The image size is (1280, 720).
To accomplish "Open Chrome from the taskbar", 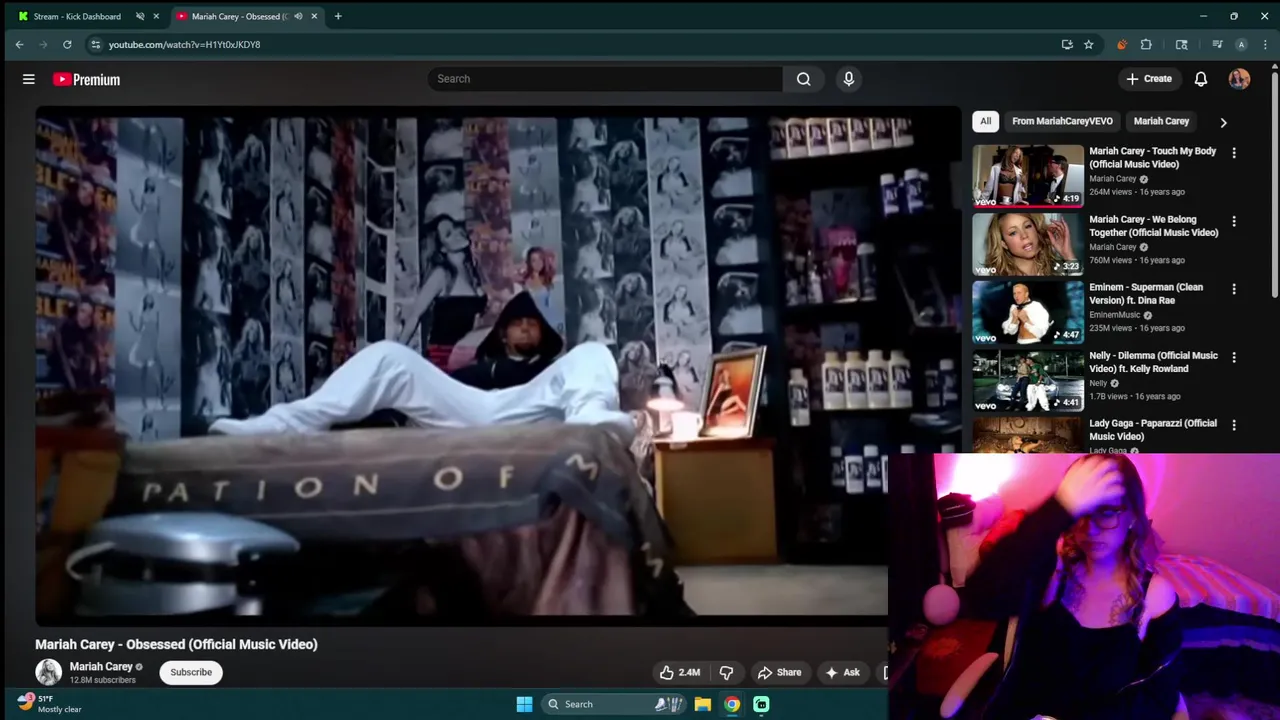I will tap(732, 704).
